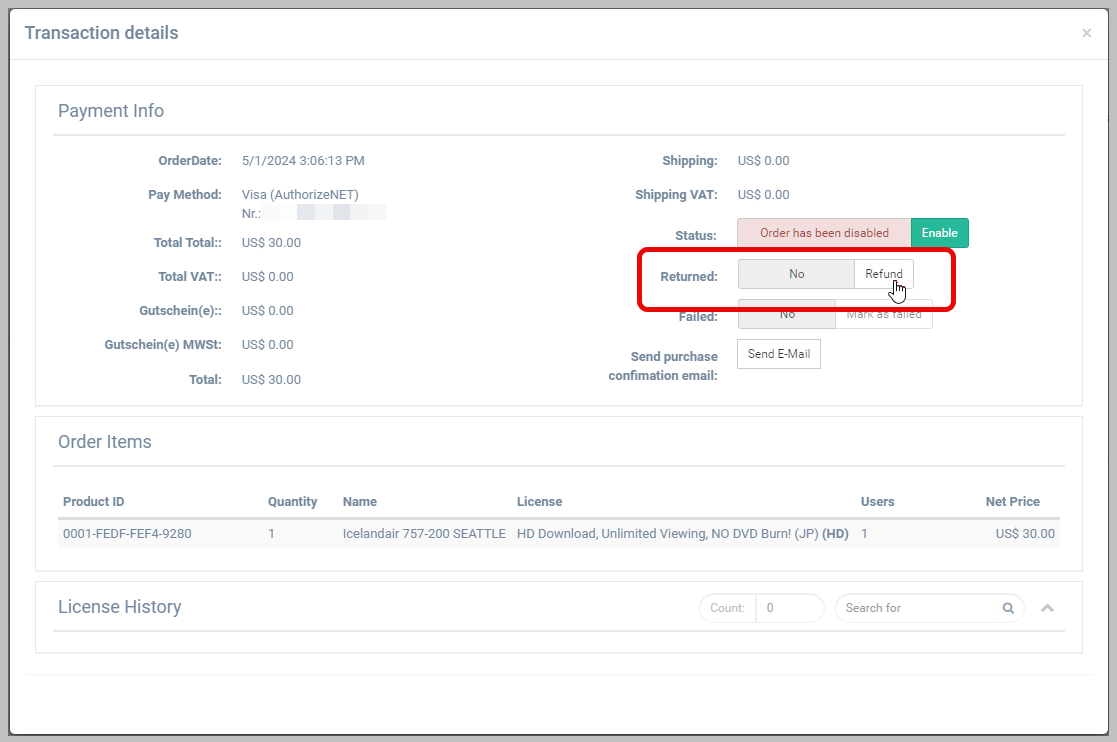Image resolution: width=1117 pixels, height=742 pixels.
Task: Click into the 'Search for' input
Action: [x=918, y=608]
